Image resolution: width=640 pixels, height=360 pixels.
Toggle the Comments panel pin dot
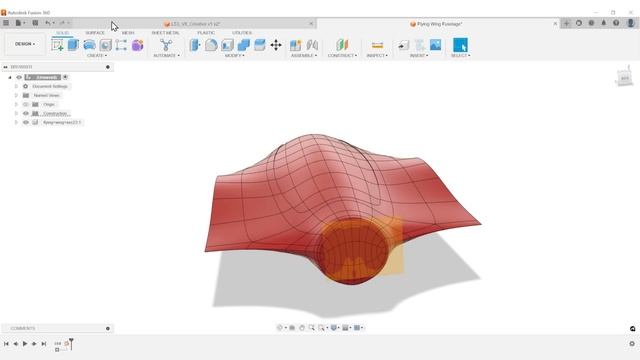click(x=108, y=329)
